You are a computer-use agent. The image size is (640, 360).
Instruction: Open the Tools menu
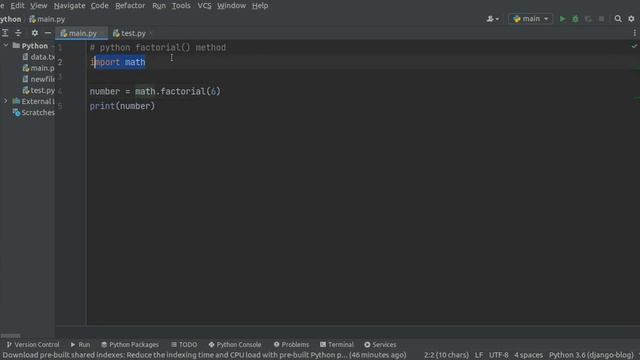point(181,6)
